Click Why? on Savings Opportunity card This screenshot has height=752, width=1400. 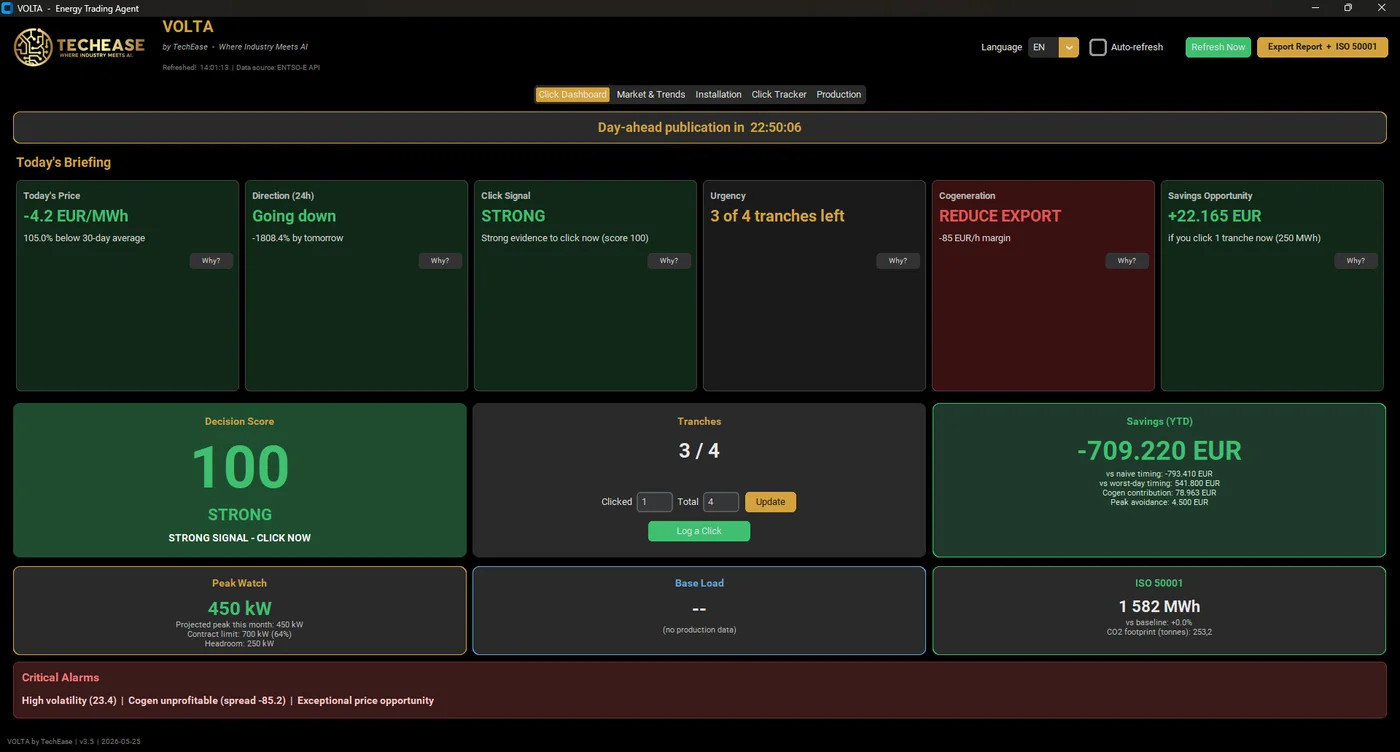click(1356, 261)
